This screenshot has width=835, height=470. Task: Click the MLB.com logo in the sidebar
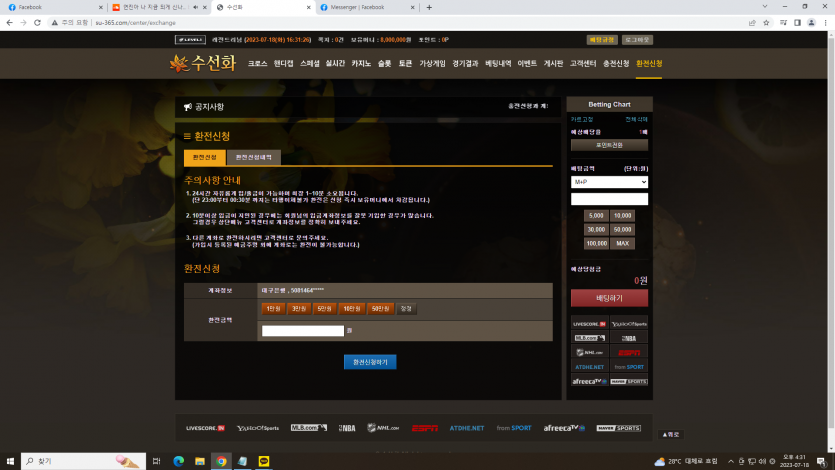click(589, 338)
